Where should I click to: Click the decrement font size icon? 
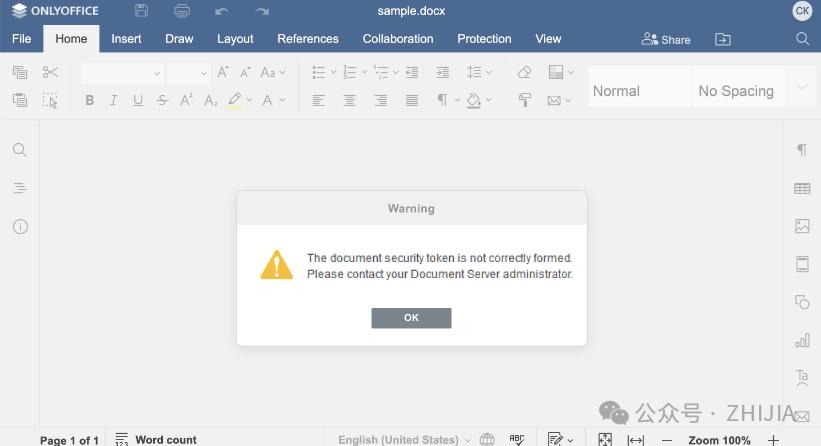click(x=245, y=72)
